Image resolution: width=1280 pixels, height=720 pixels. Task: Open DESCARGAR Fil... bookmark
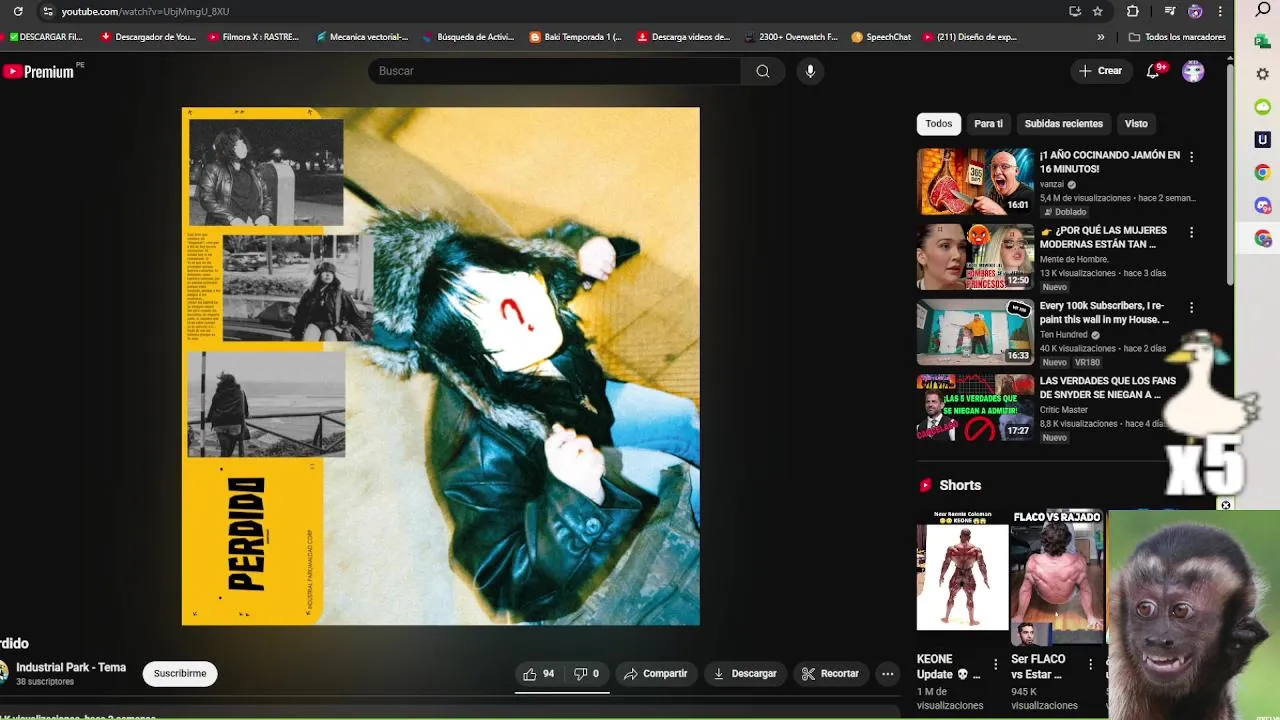point(46,37)
